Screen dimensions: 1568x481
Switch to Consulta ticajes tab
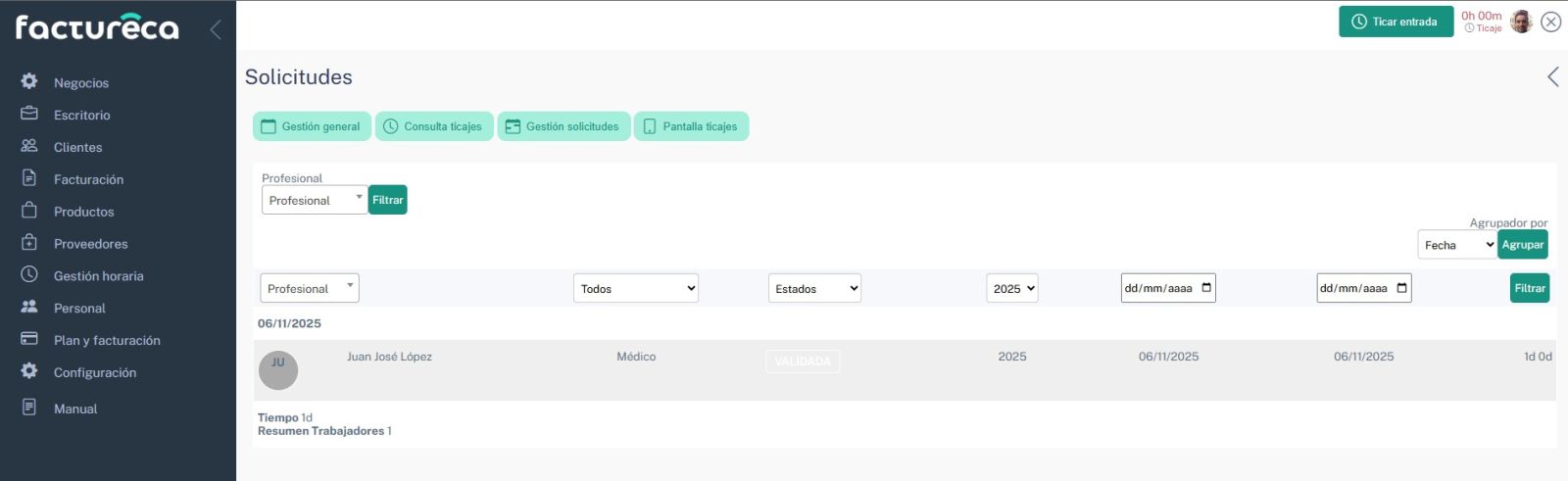434,126
